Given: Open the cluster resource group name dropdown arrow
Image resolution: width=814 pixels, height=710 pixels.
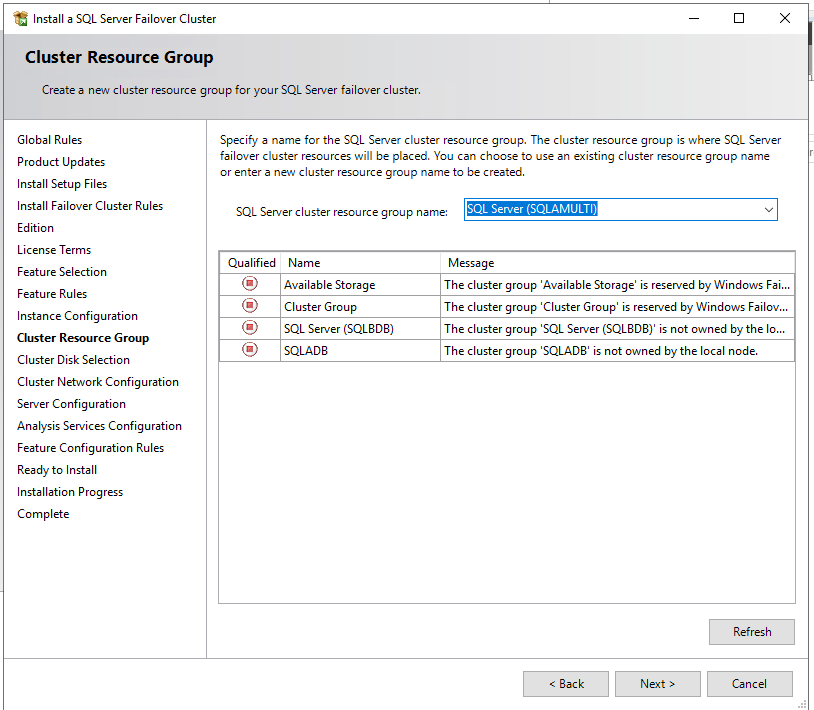Looking at the screenshot, I should 768,210.
